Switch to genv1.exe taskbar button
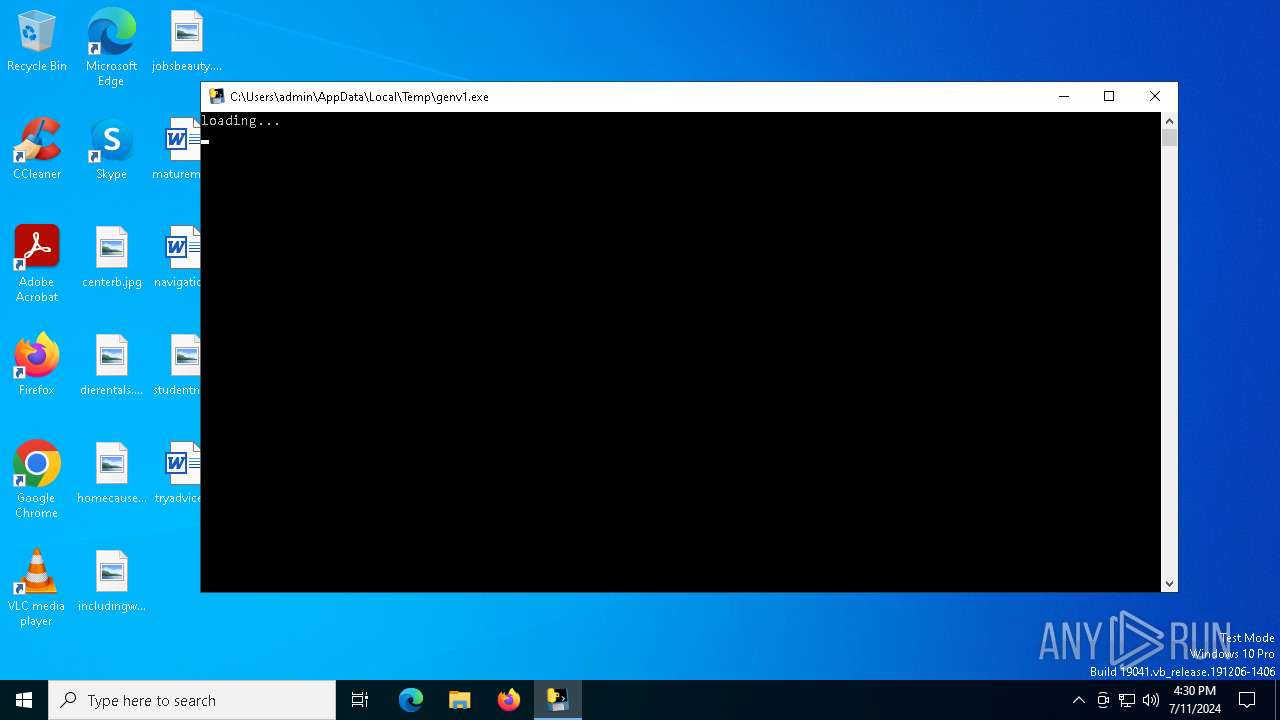 pyautogui.click(x=558, y=700)
